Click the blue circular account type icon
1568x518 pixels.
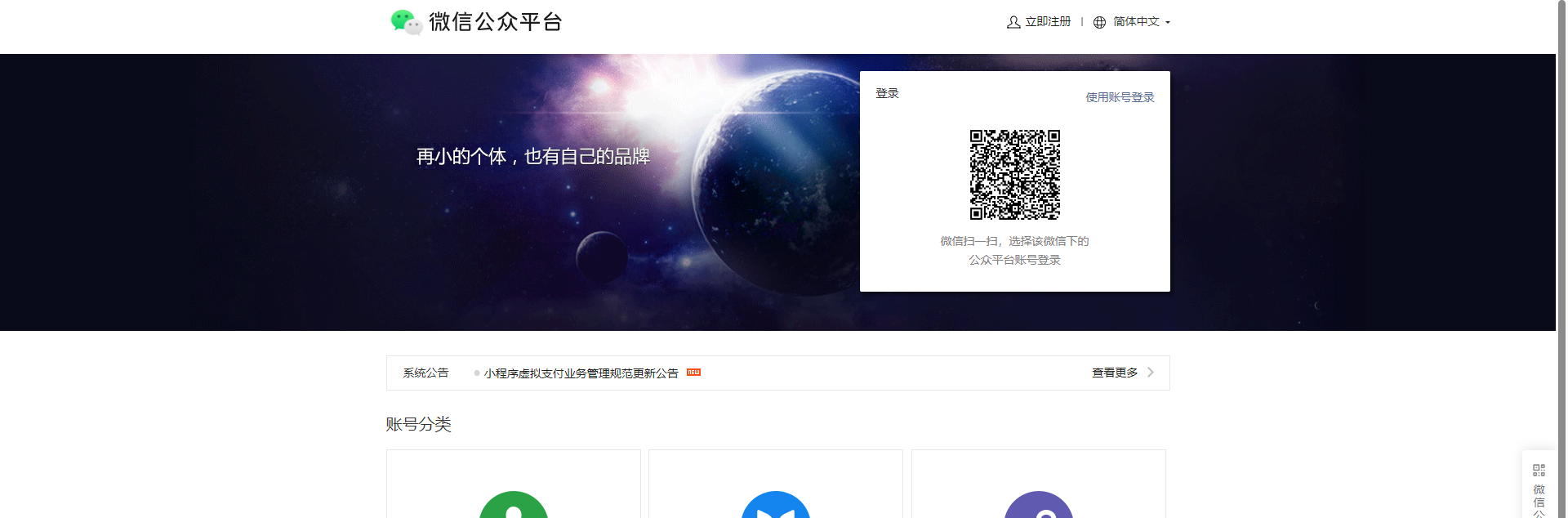pyautogui.click(x=775, y=507)
